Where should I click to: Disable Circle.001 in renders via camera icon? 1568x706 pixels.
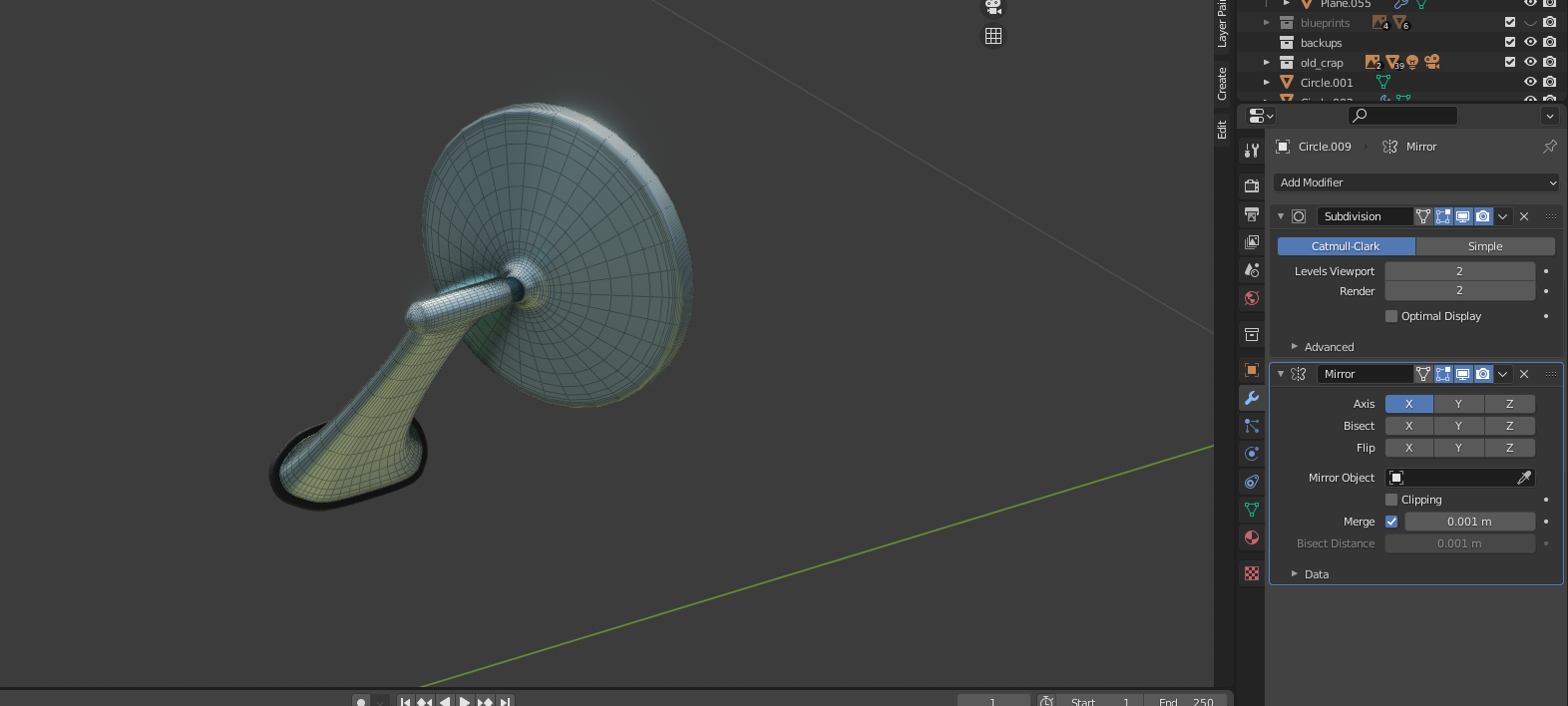pyautogui.click(x=1549, y=82)
